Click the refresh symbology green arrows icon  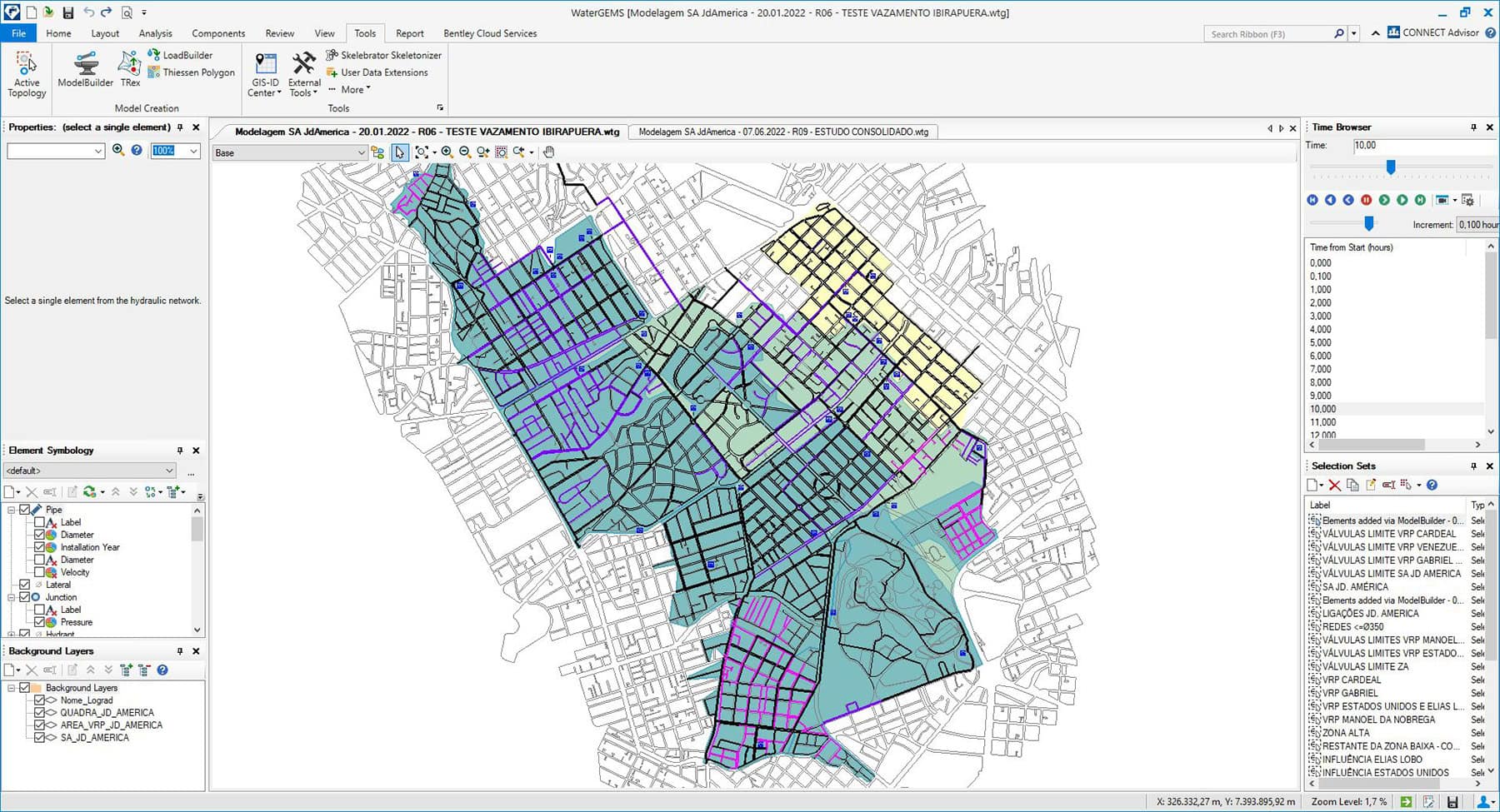pos(90,492)
